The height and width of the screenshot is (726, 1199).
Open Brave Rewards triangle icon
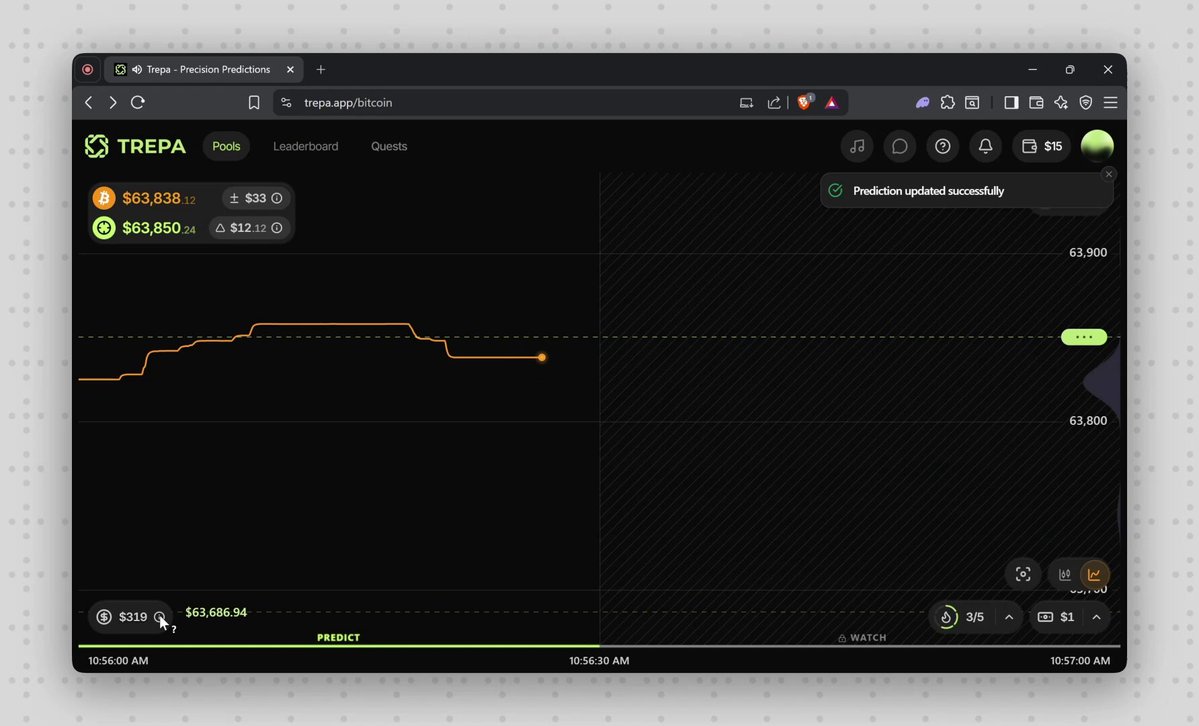pos(832,103)
